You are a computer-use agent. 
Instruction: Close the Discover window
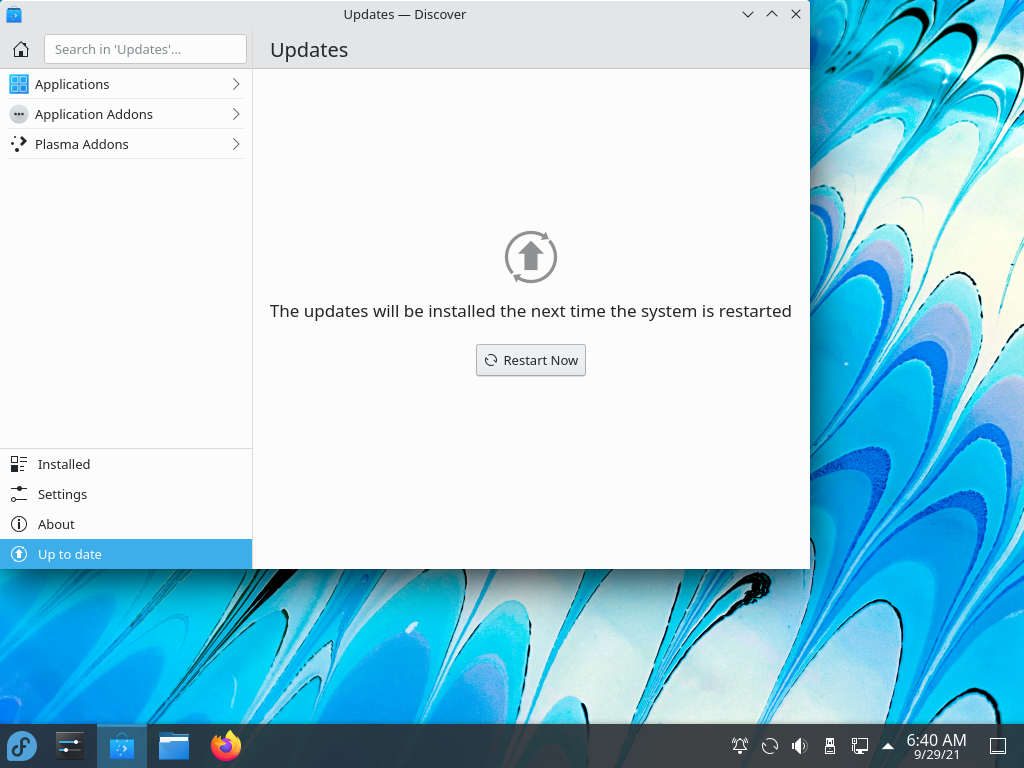795,14
